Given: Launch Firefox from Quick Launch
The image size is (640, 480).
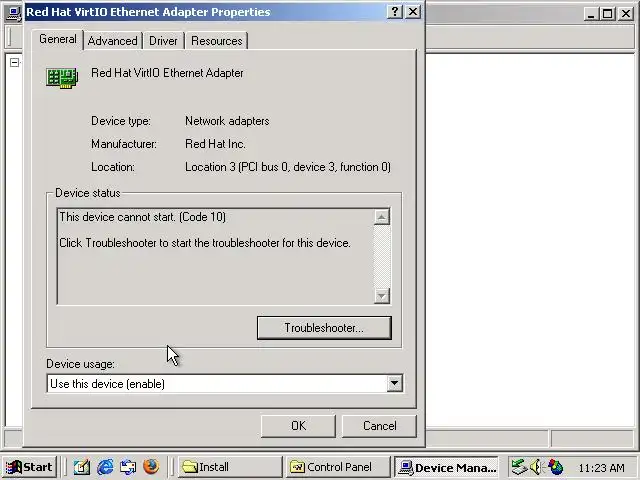Looking at the screenshot, I should pos(151,467).
